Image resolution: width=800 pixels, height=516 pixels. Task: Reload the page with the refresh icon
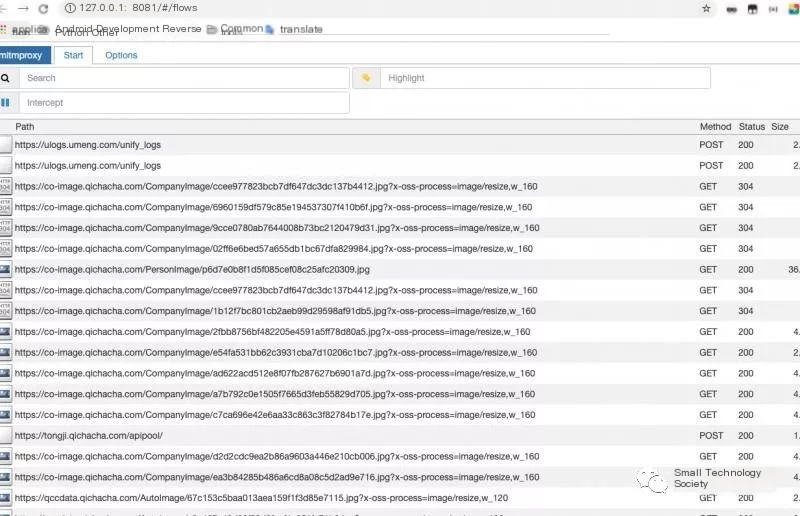(43, 8)
